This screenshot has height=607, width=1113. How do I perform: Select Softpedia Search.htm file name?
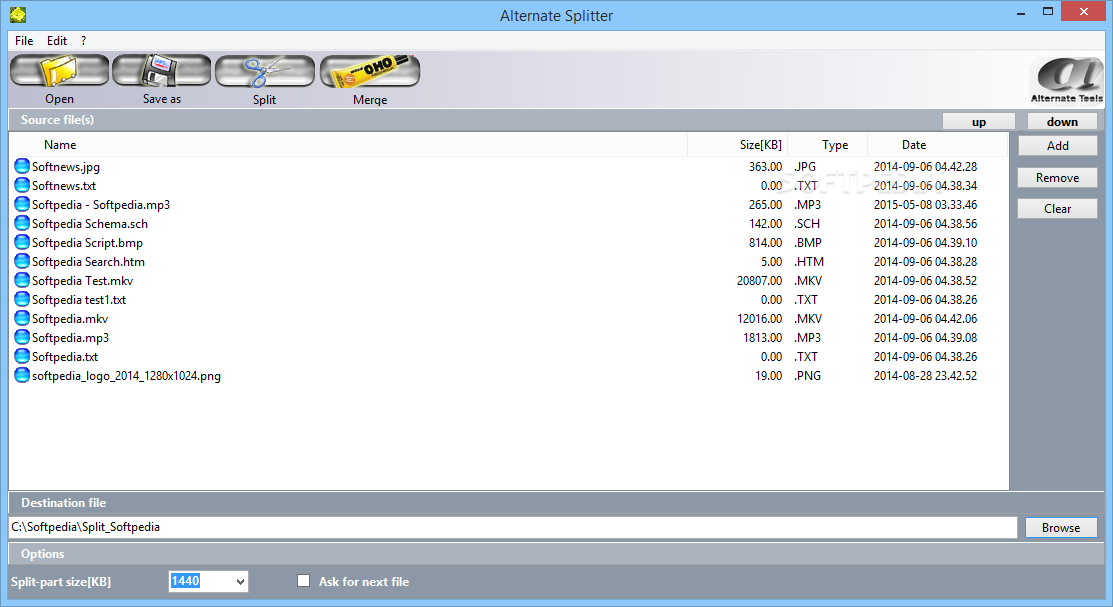pos(88,262)
